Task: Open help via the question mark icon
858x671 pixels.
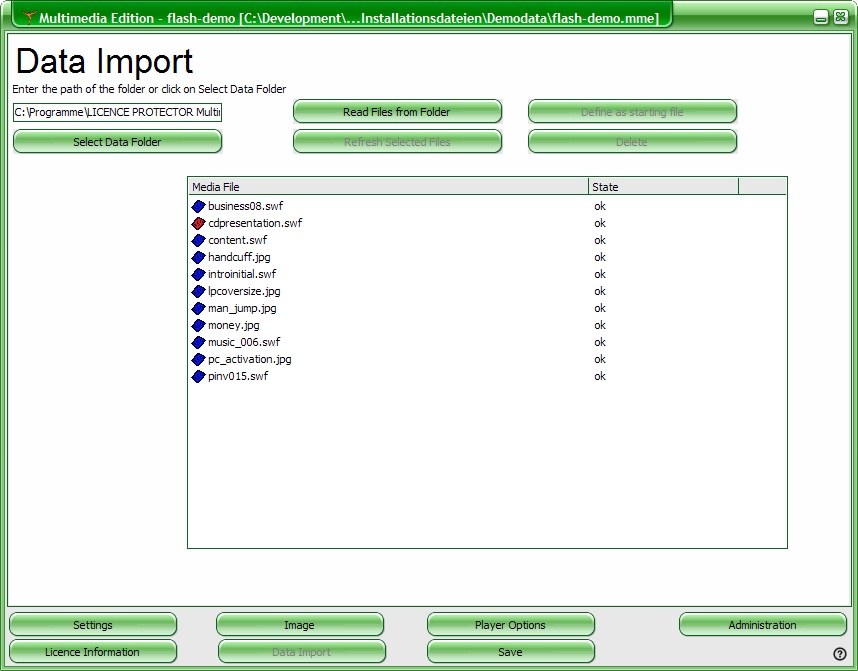Action: point(840,654)
